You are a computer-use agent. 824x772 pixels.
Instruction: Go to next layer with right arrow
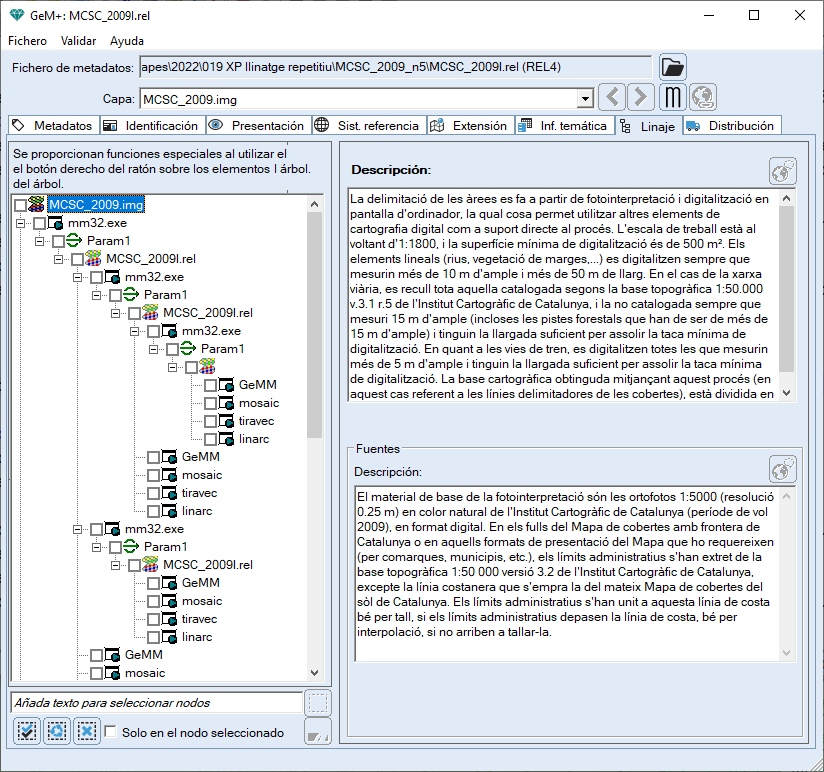pos(641,98)
